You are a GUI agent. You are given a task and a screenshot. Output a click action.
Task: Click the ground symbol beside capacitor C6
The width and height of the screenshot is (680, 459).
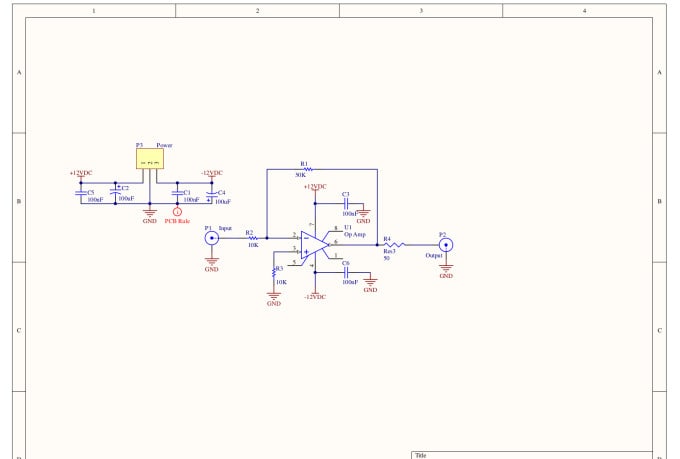point(370,282)
